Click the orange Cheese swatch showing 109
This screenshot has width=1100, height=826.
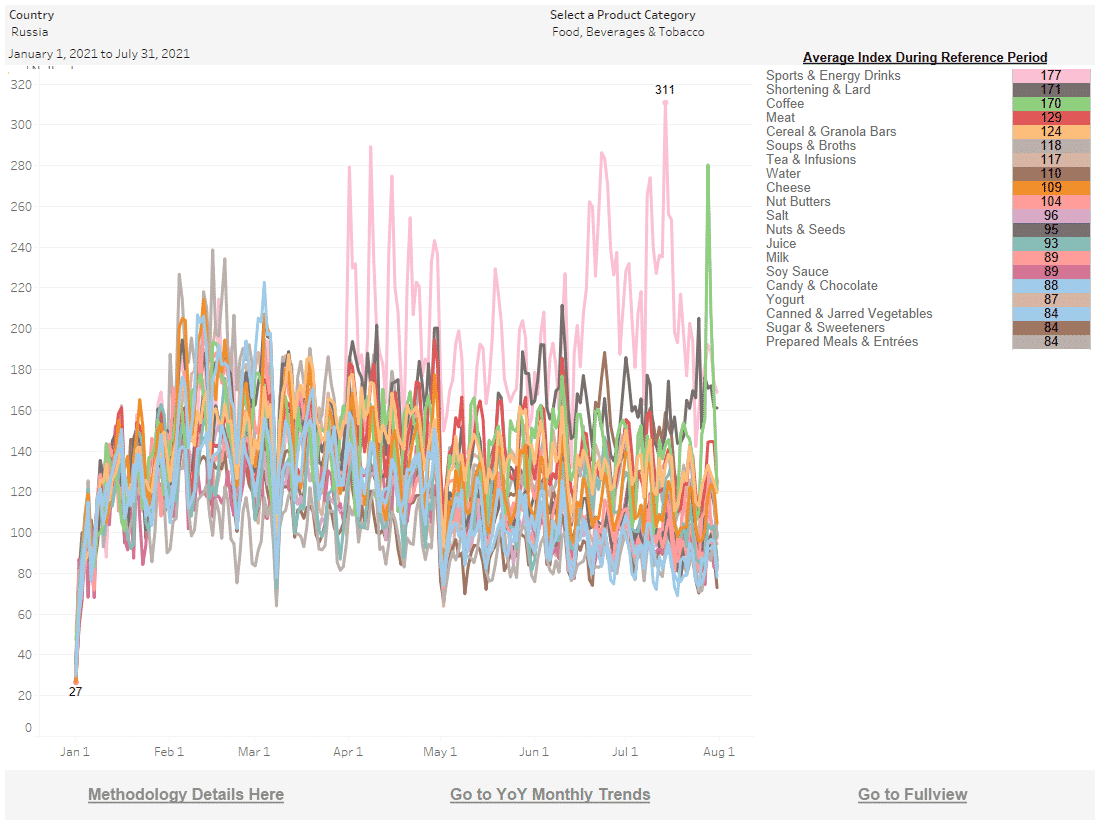pyautogui.click(x=1050, y=188)
